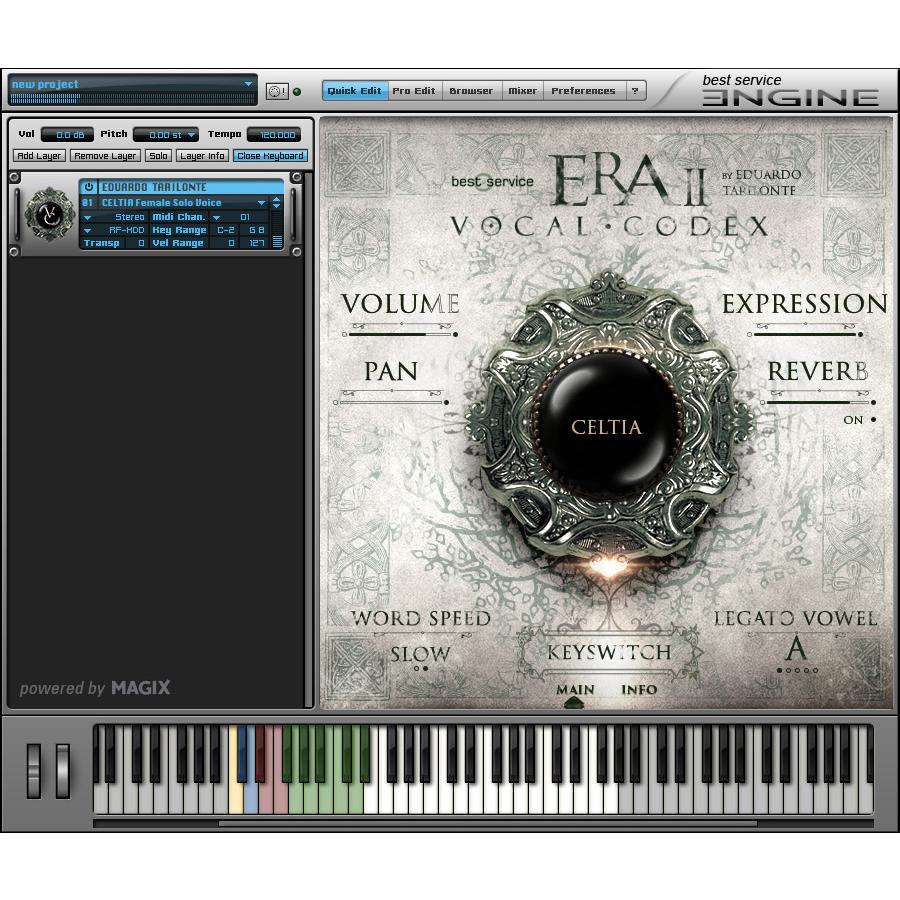Open the help panel with the question mark icon
900x900 pixels.
636,90
